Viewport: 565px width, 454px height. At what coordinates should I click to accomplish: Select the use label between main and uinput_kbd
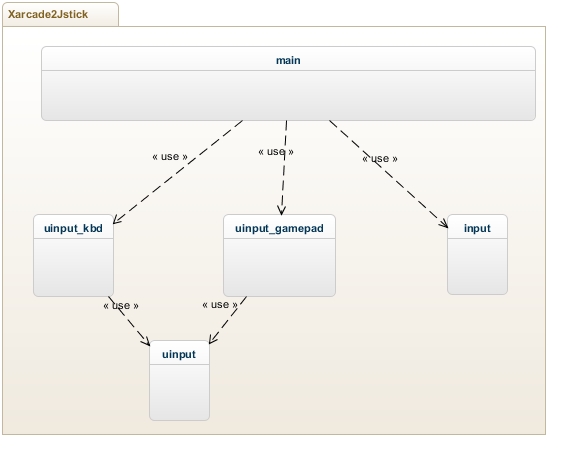[x=170, y=157]
